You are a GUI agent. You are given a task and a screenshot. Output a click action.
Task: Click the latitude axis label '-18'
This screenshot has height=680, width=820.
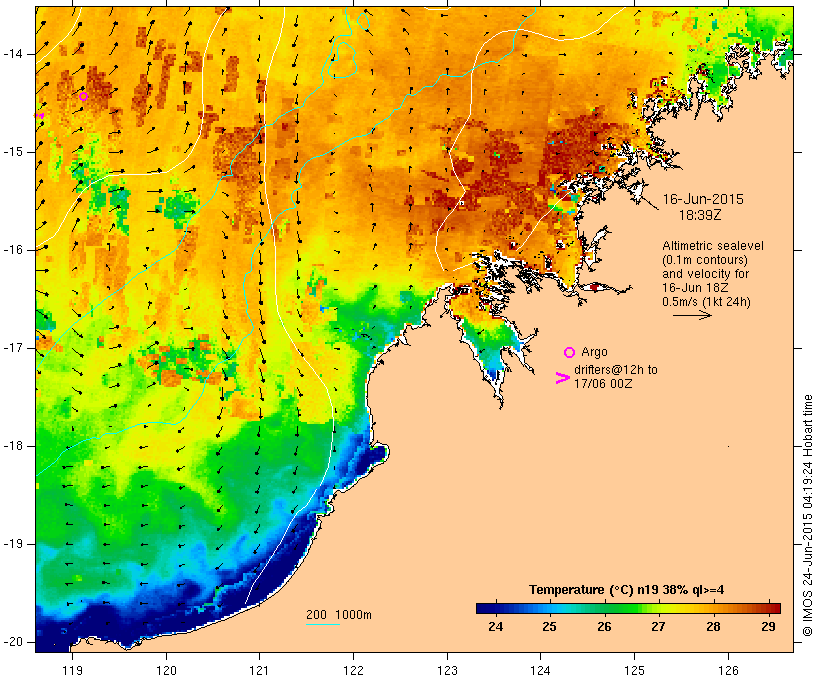click(x=12, y=446)
